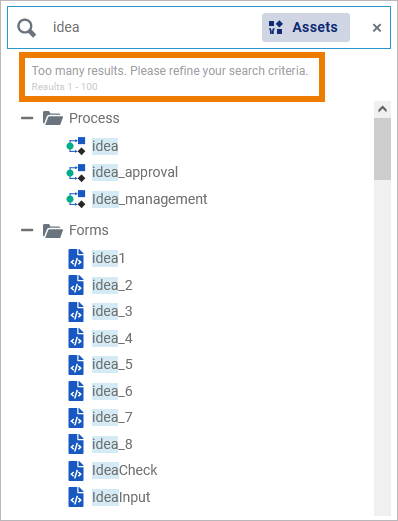
Task: Select the idea_8 form entry
Action: click(x=112, y=444)
